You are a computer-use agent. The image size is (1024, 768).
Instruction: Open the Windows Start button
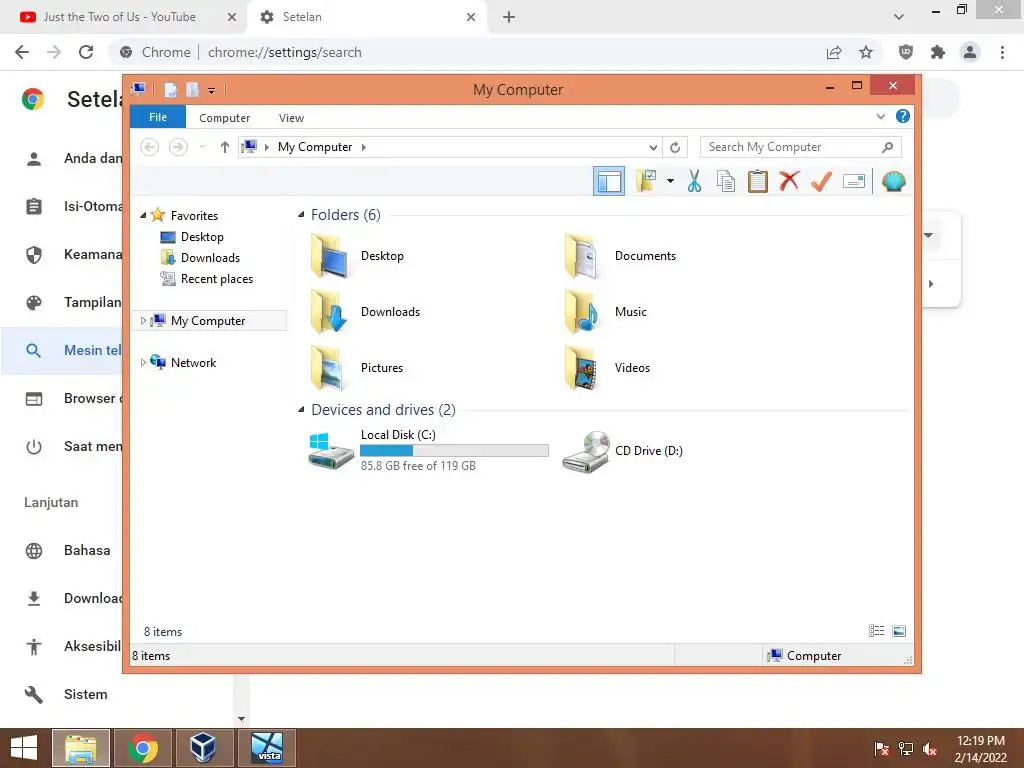[x=24, y=748]
